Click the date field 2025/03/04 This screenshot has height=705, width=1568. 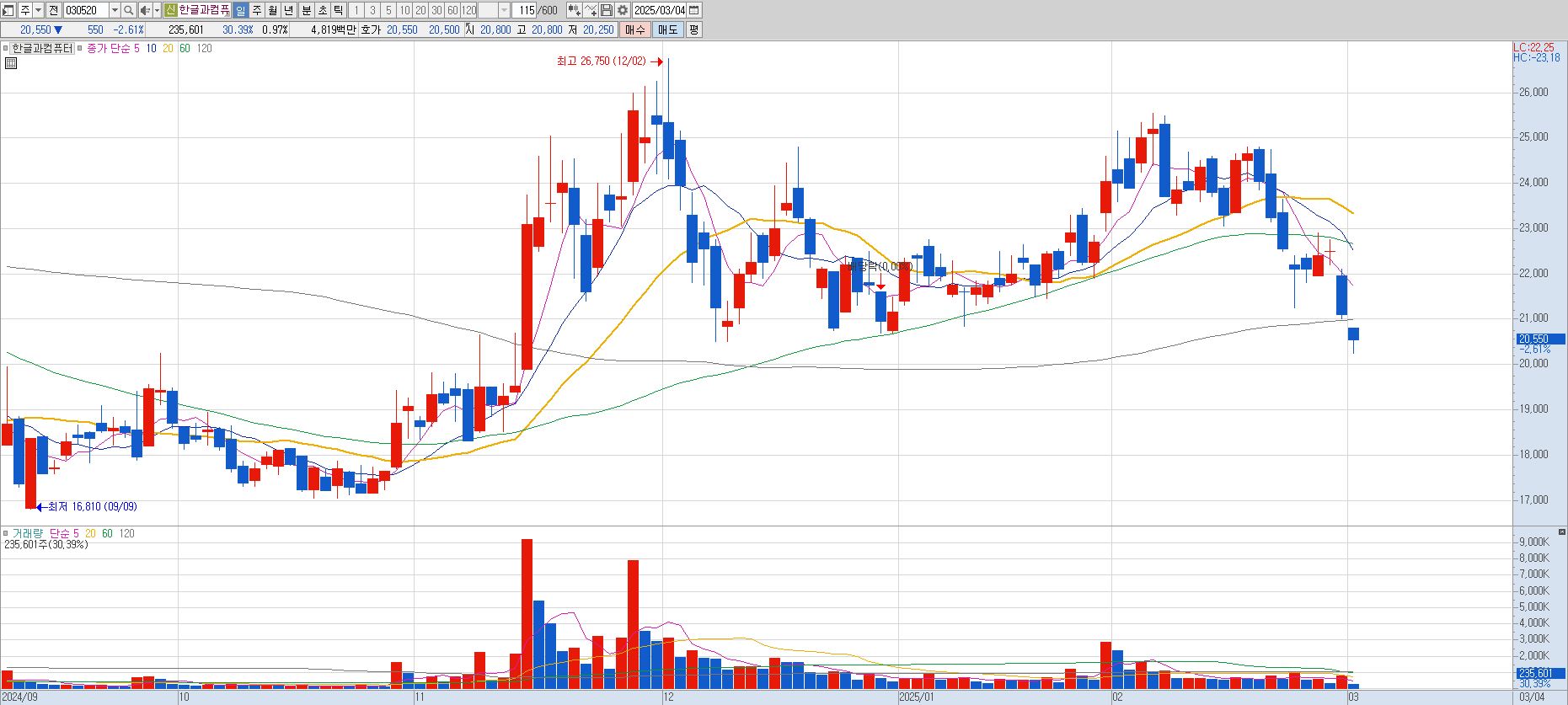pos(659,10)
